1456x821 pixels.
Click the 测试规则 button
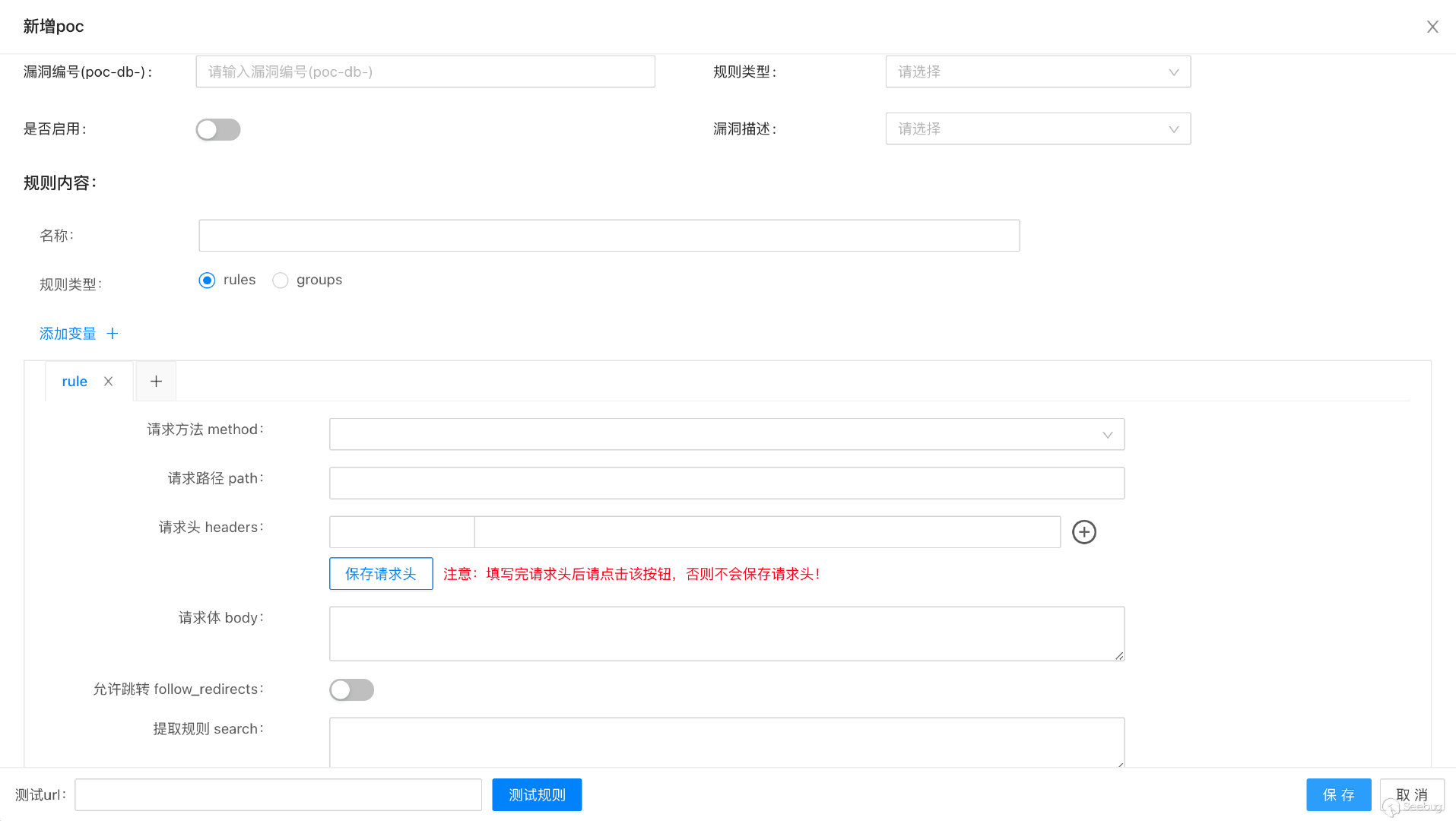click(x=537, y=794)
